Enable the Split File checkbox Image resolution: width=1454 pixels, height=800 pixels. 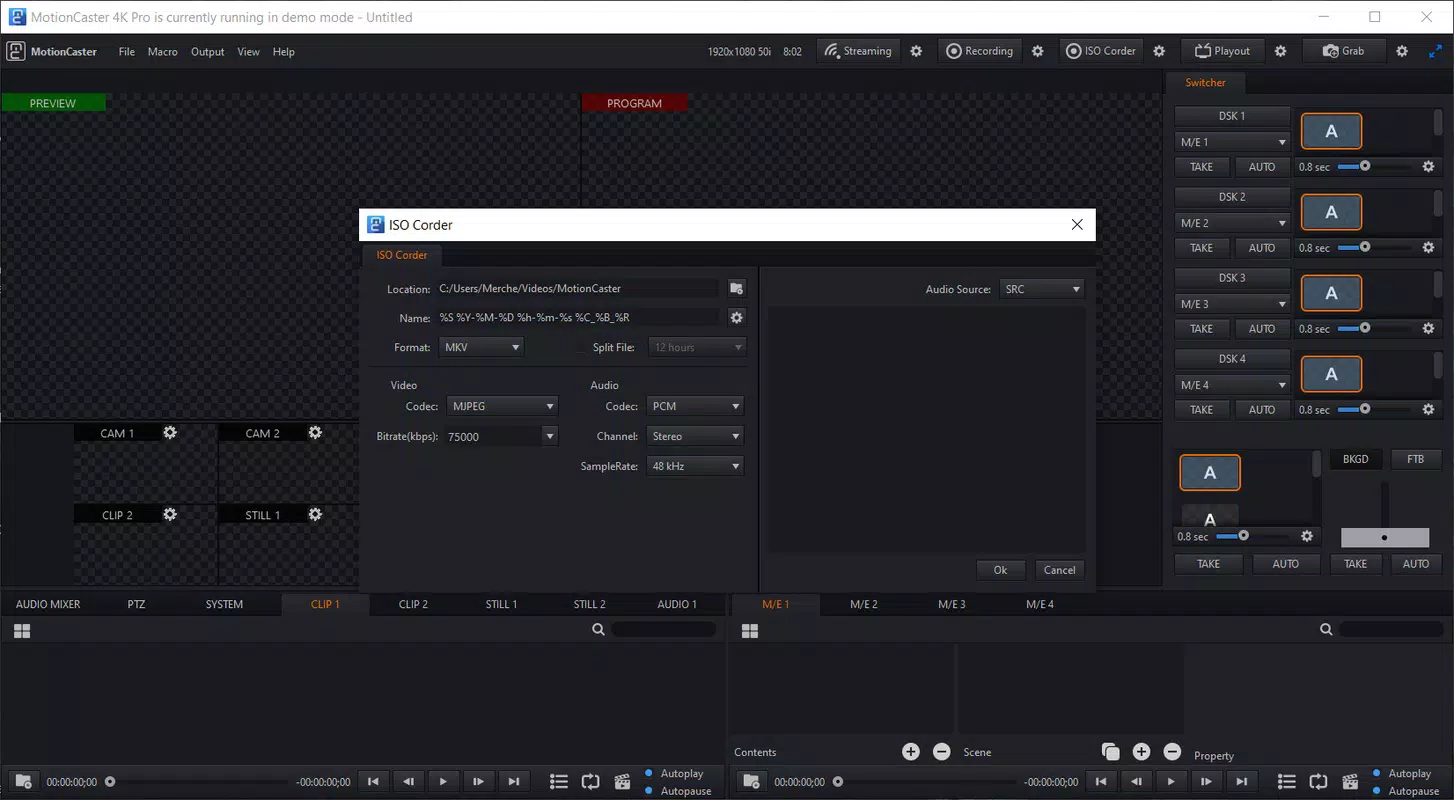click(581, 348)
